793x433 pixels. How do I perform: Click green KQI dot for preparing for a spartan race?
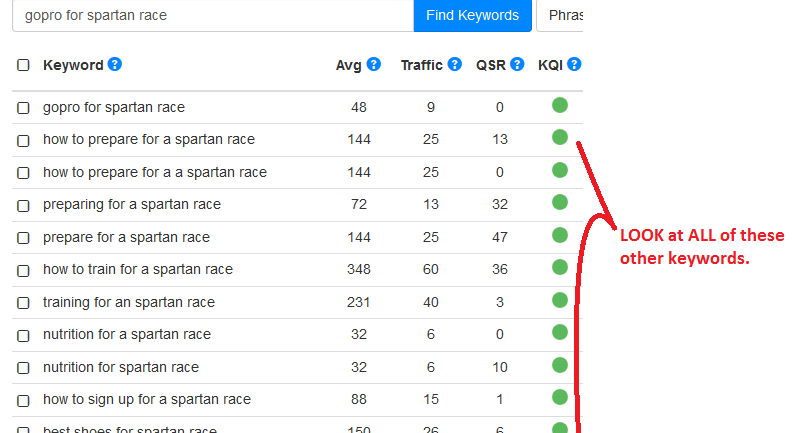tap(560, 202)
